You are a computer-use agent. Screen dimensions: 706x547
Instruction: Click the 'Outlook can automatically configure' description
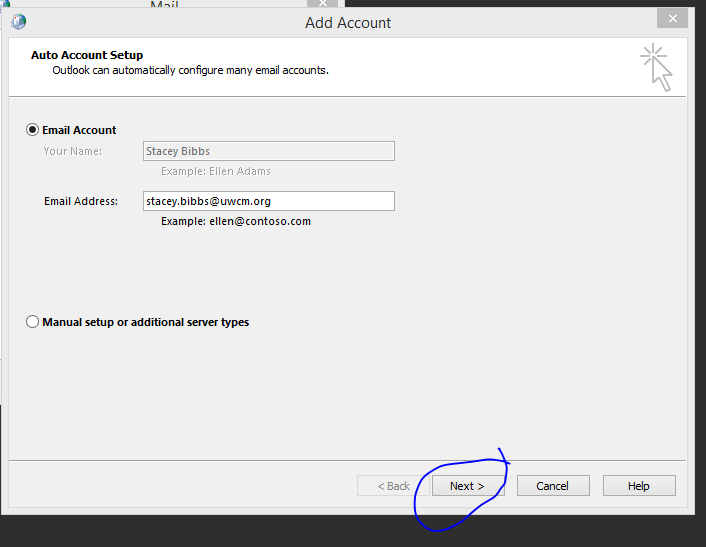pyautogui.click(x=190, y=70)
